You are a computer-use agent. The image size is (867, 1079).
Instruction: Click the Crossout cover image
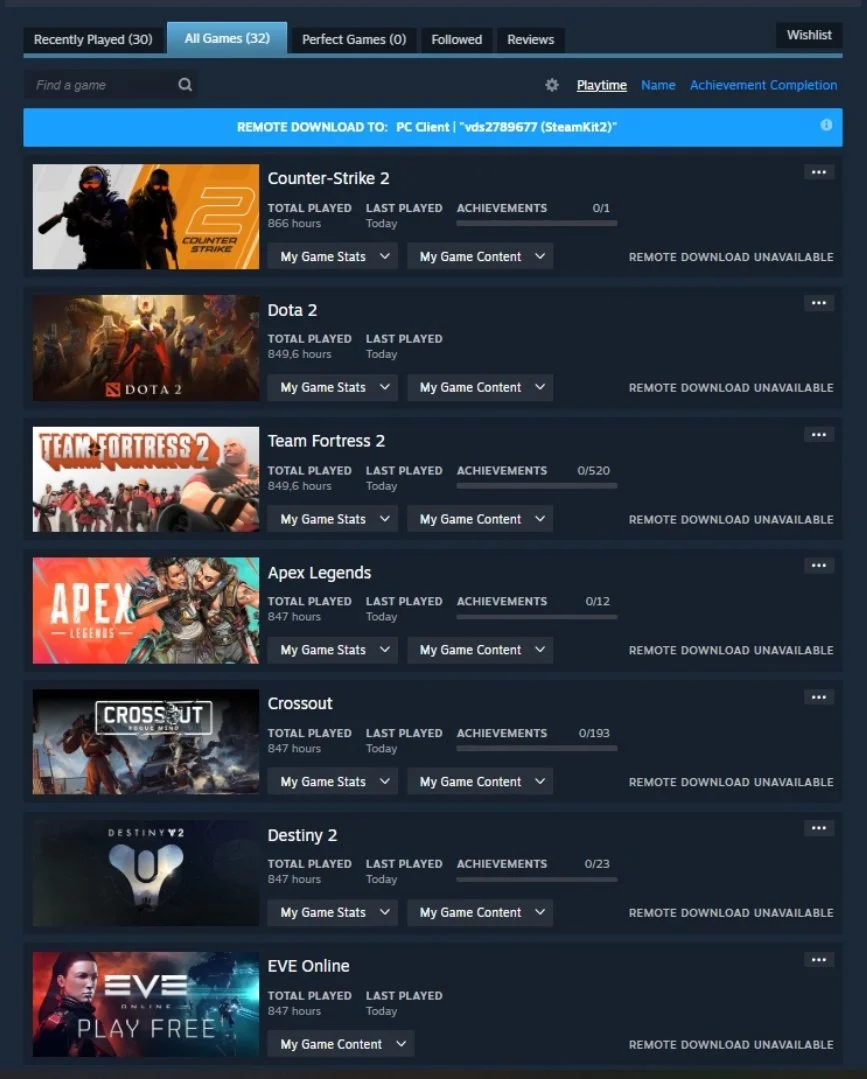point(146,742)
